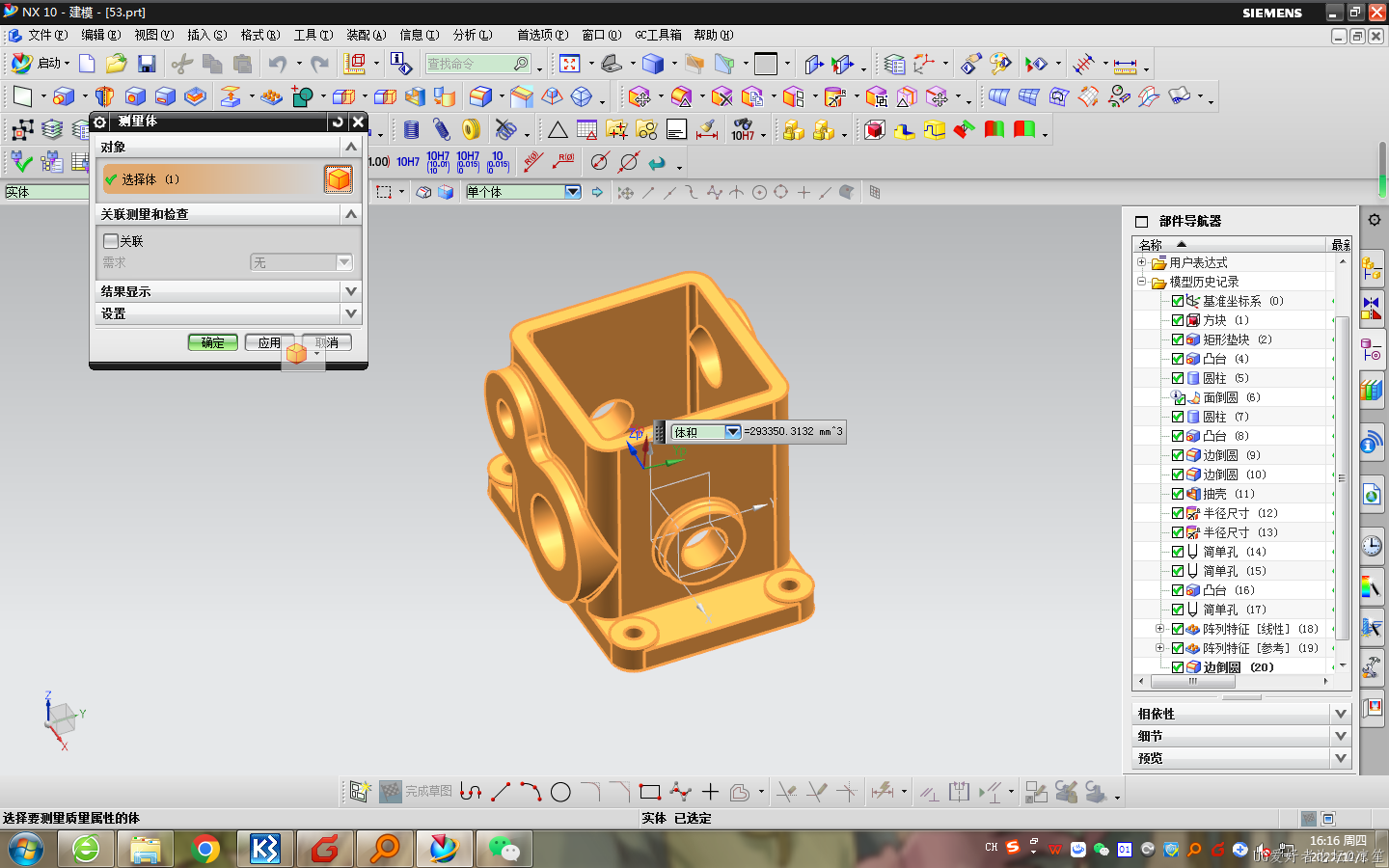Toggle the 基准坐标系 (0) checkbox
This screenshot has height=868, width=1389.
[x=1178, y=301]
